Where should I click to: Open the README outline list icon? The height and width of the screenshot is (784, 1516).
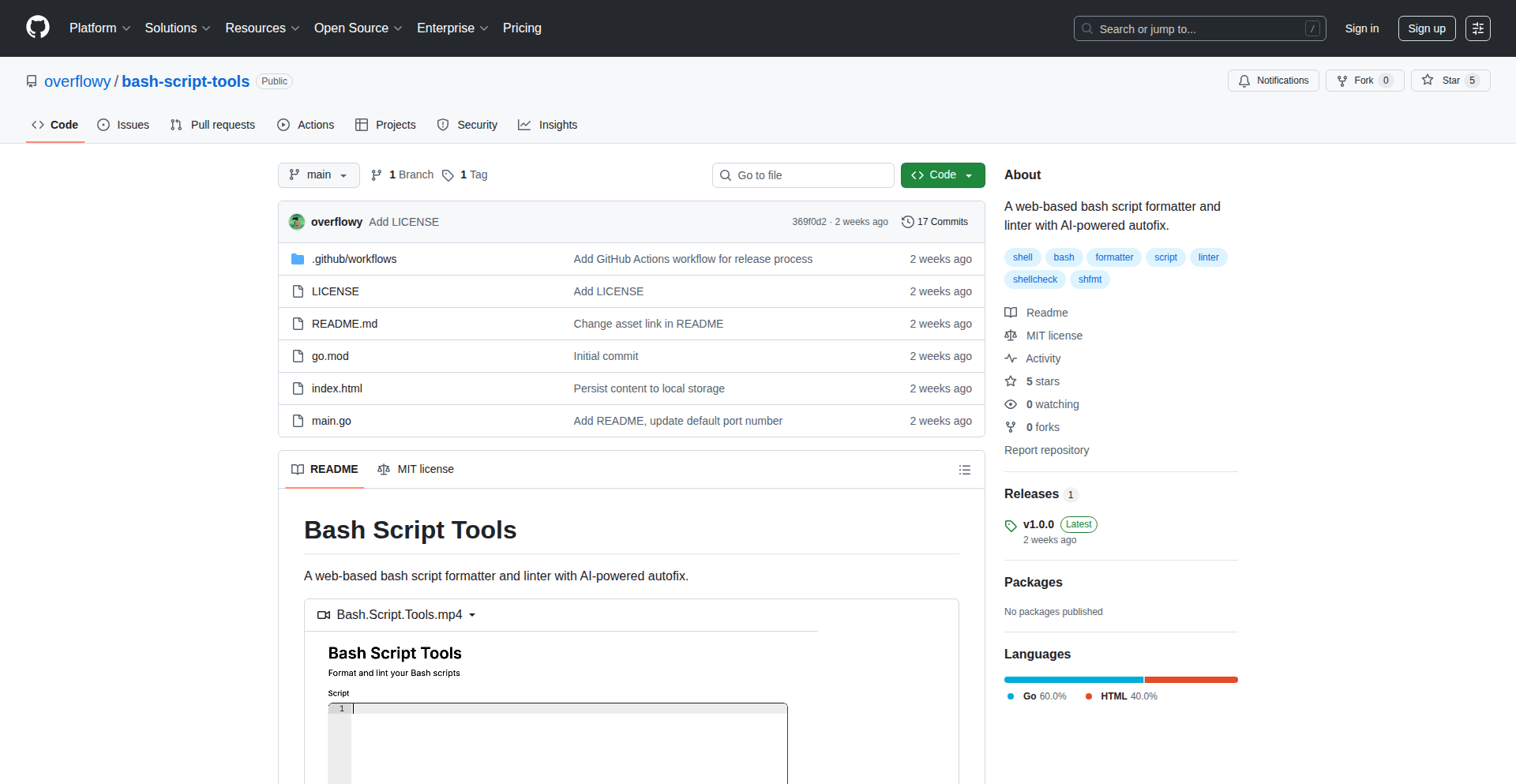pyautogui.click(x=965, y=469)
